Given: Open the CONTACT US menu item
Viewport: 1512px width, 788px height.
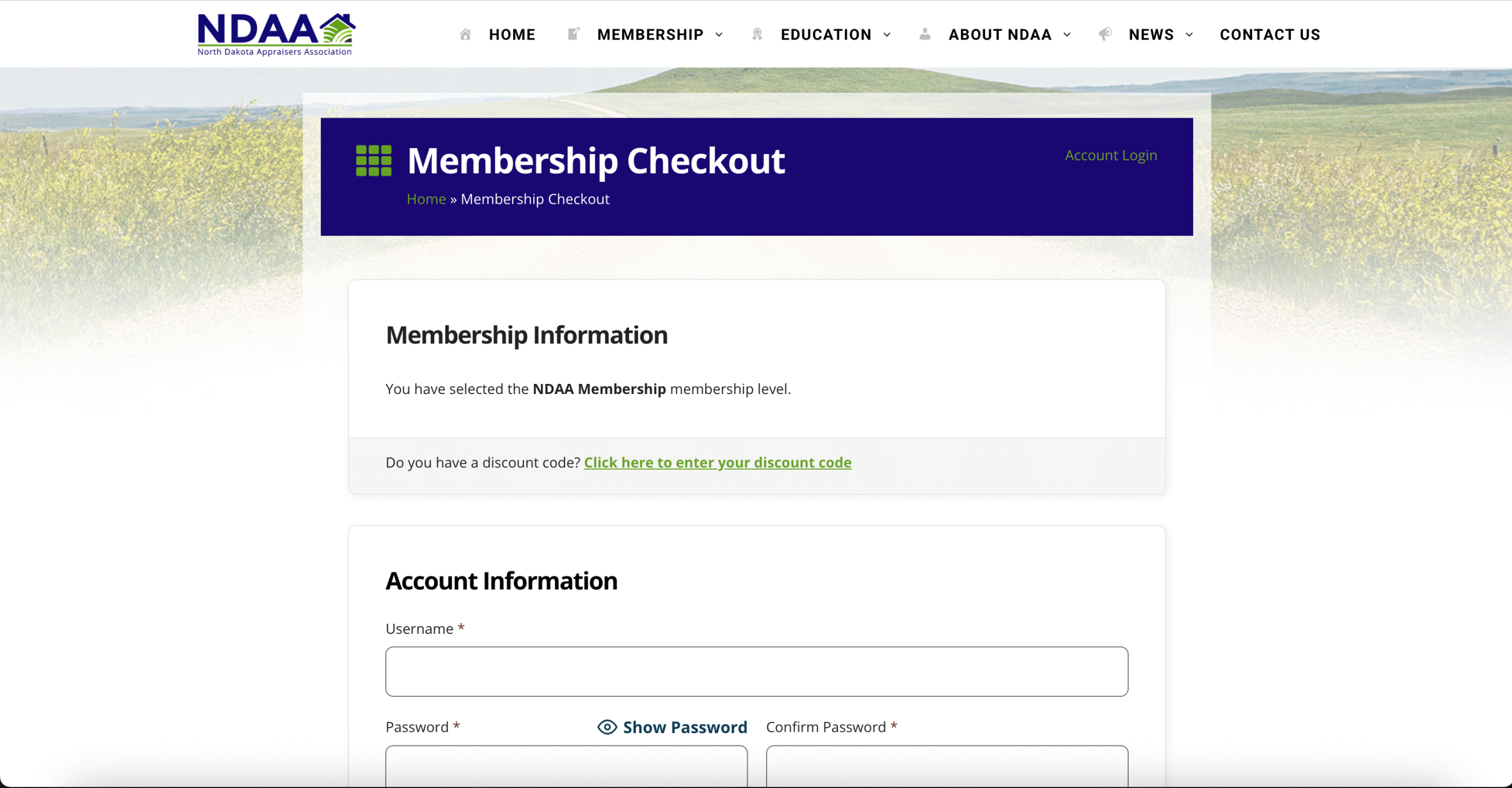Looking at the screenshot, I should coord(1270,35).
